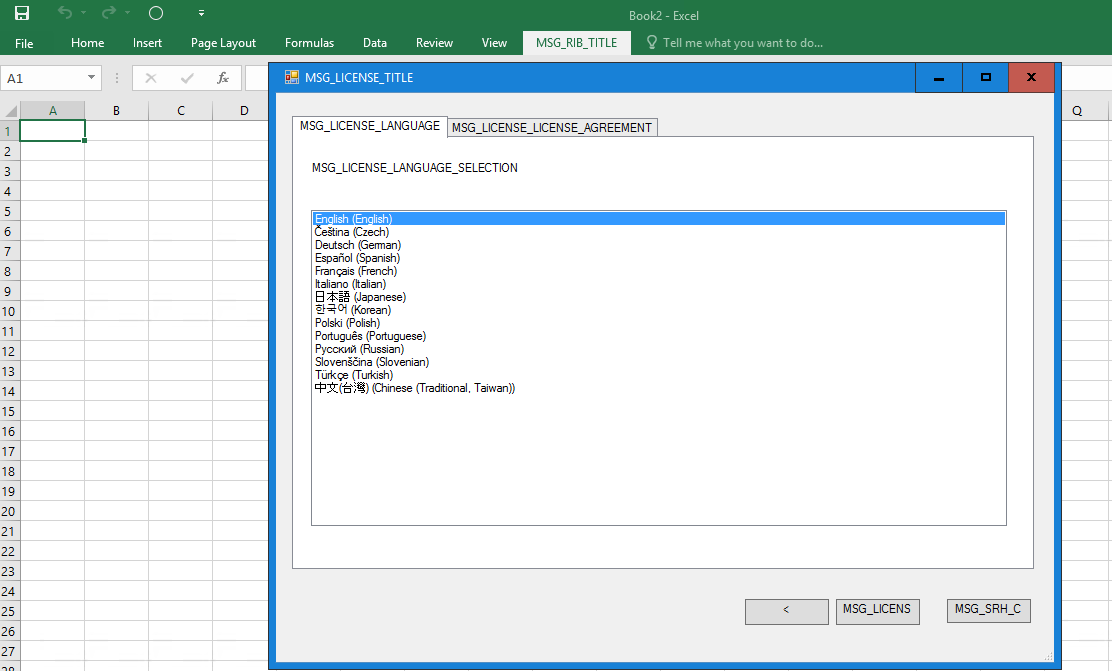Choose Čeština (Czech) in language list
The height and width of the screenshot is (671, 1112).
(659, 232)
